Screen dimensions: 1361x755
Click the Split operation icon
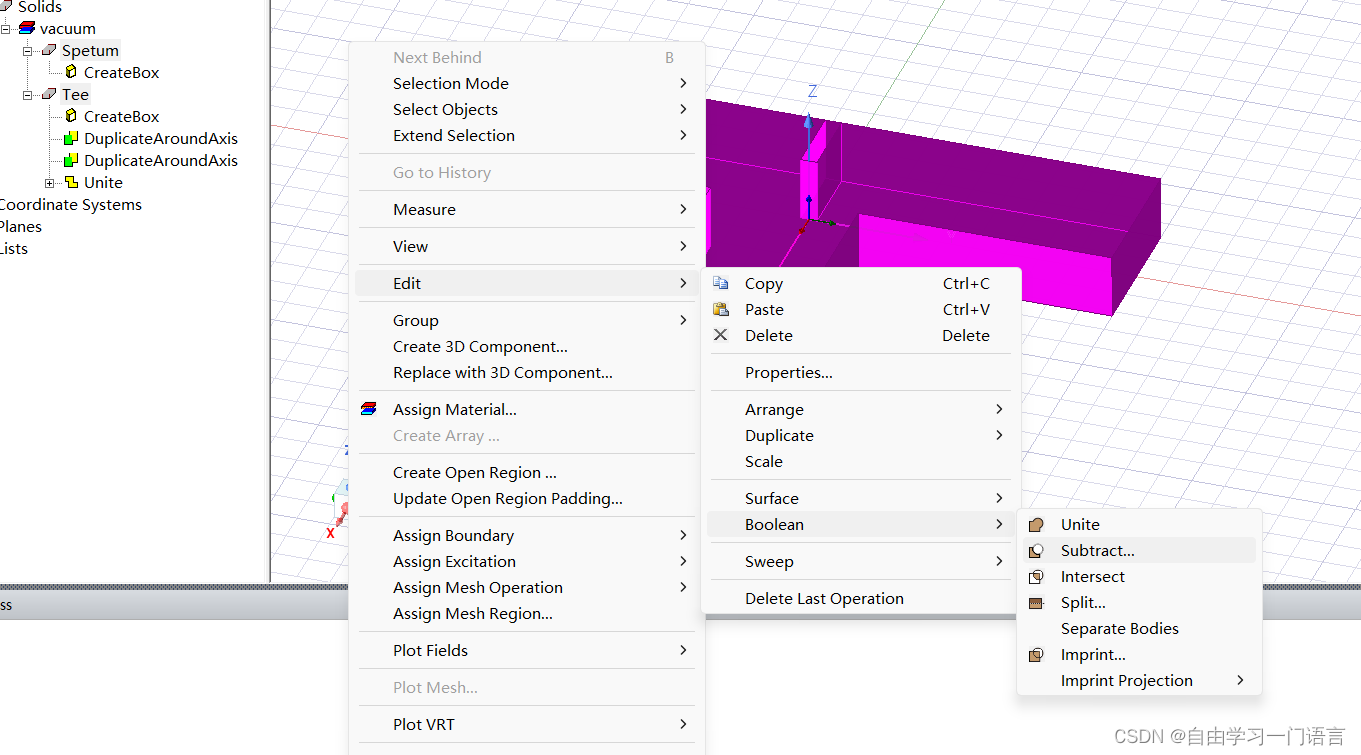pyautogui.click(x=1036, y=602)
